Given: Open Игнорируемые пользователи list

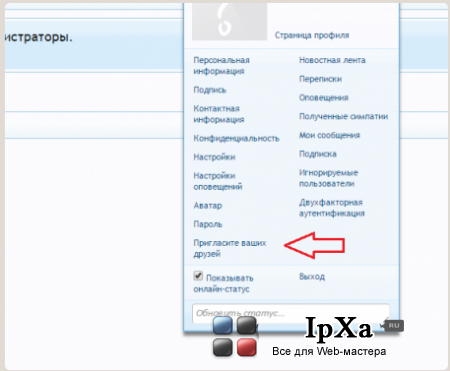Looking at the screenshot, I should tap(328, 178).
